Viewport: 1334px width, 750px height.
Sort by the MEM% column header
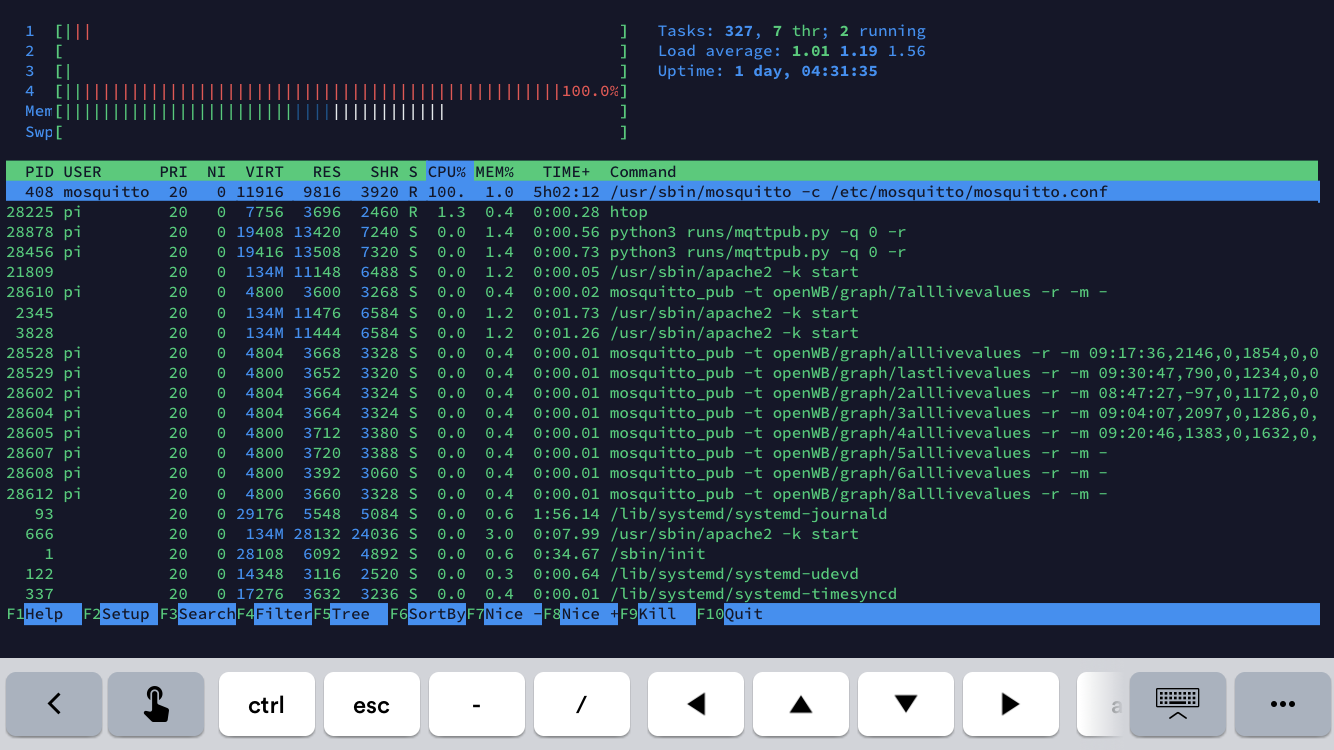click(494, 172)
